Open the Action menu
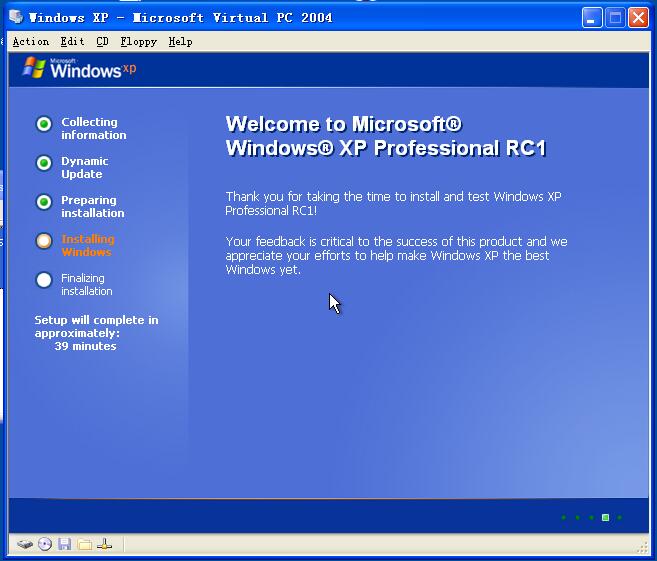The width and height of the screenshot is (657, 561). click(31, 41)
